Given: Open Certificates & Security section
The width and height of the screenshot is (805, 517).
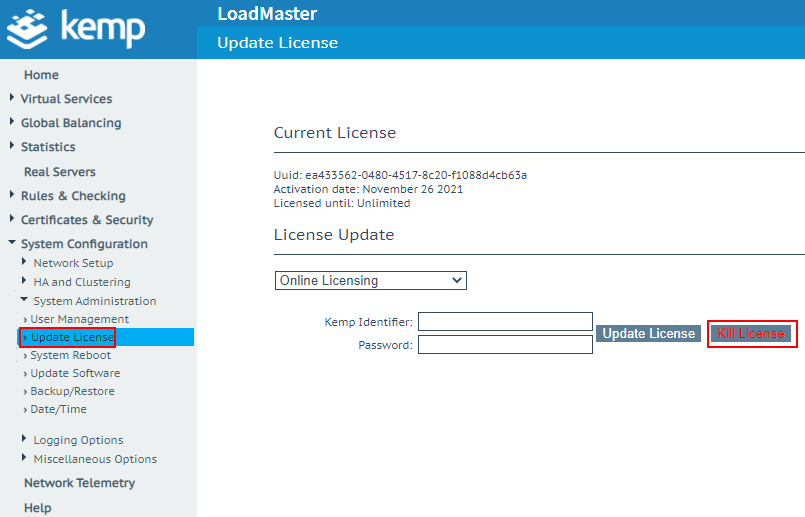Looking at the screenshot, I should [87, 220].
